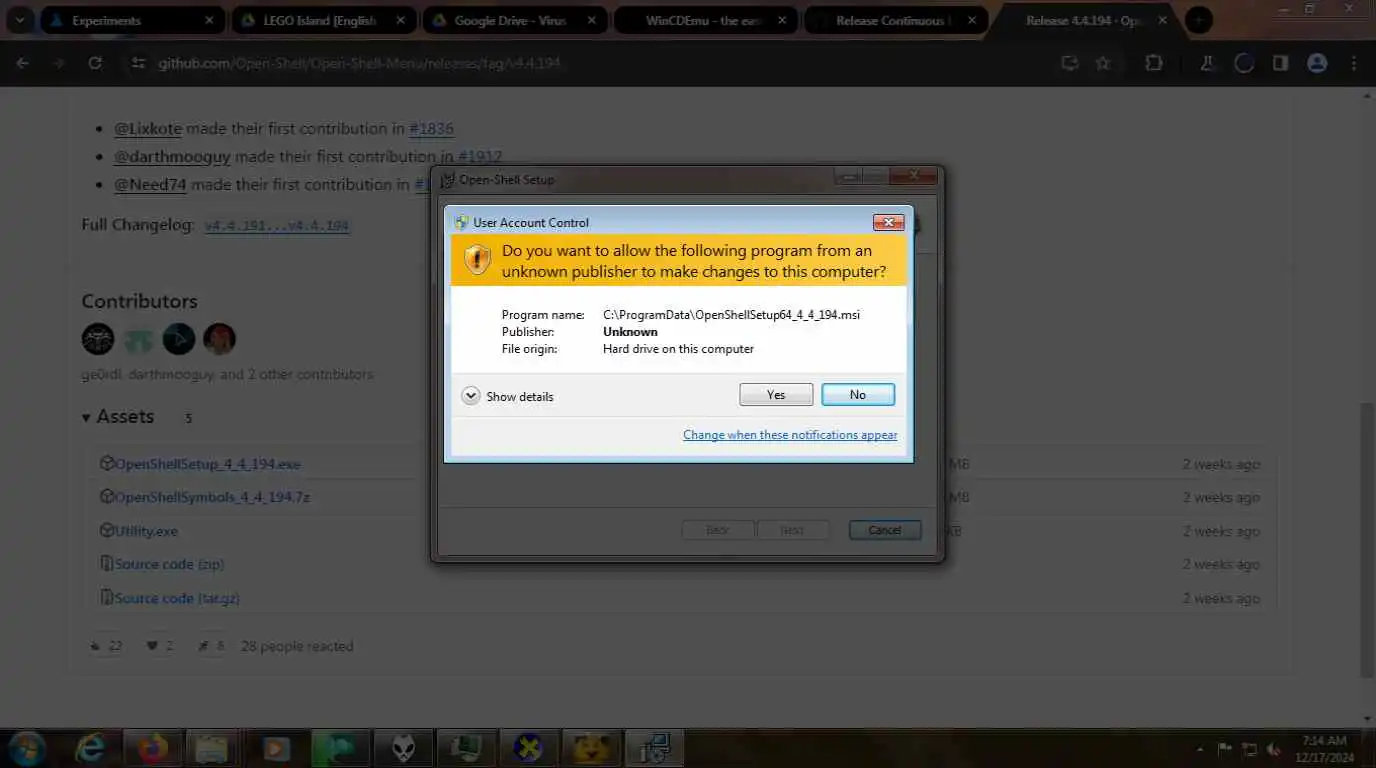The image size is (1376, 768).
Task: Open the @Lixkote contributor link
Action: coord(148,128)
